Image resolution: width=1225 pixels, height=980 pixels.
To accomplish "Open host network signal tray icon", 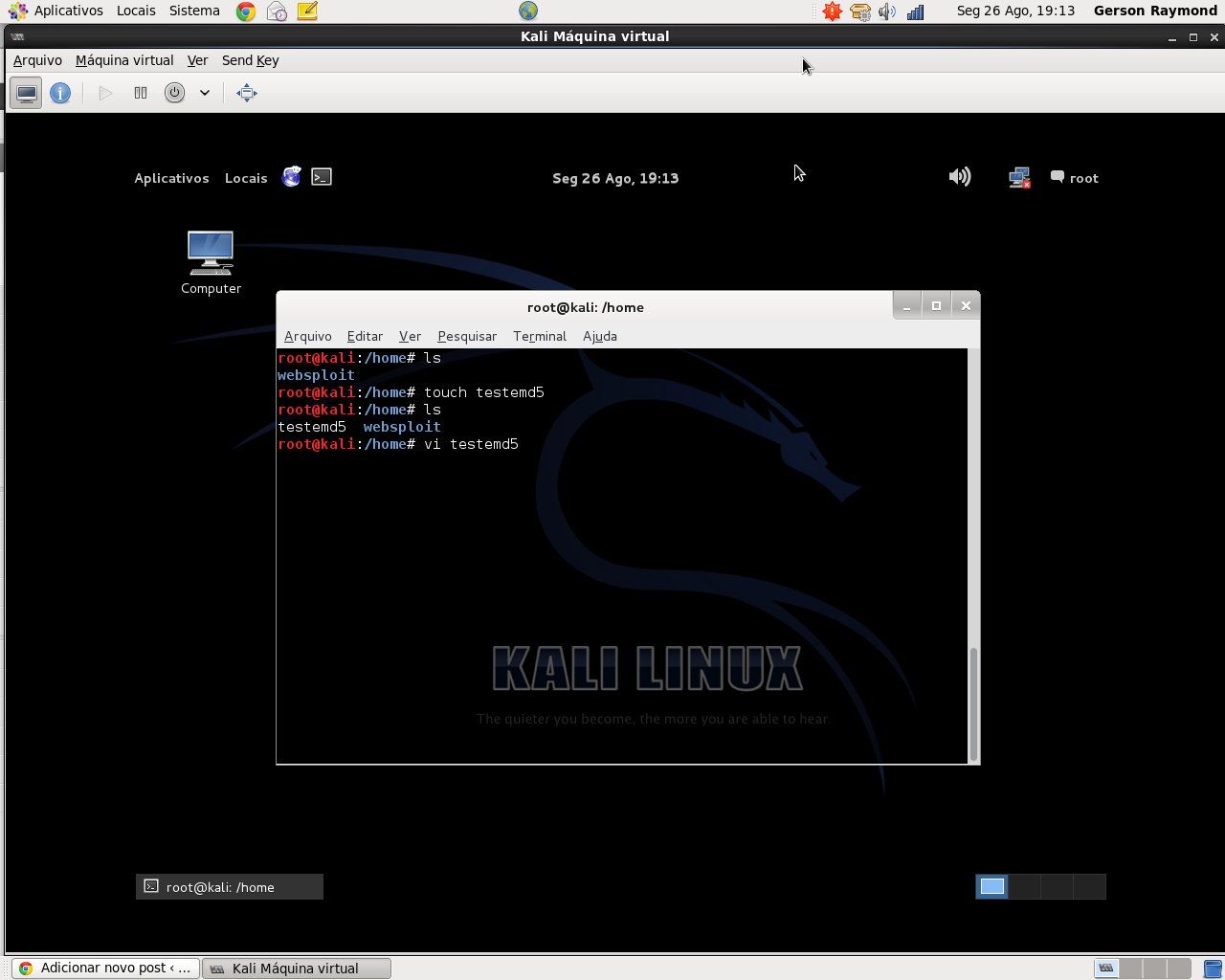I will tap(916, 11).
